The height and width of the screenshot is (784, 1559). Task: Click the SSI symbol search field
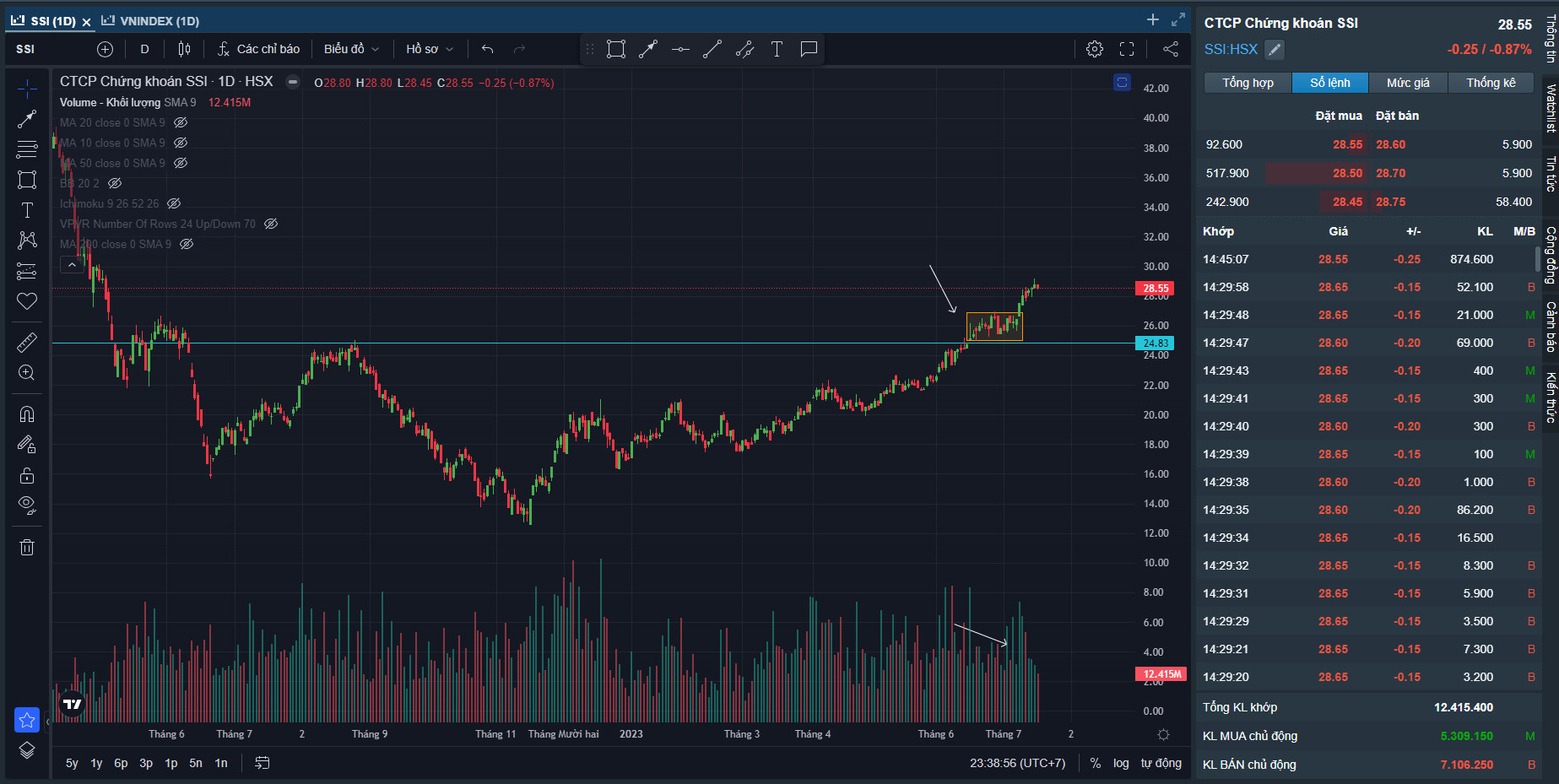[x=51, y=49]
